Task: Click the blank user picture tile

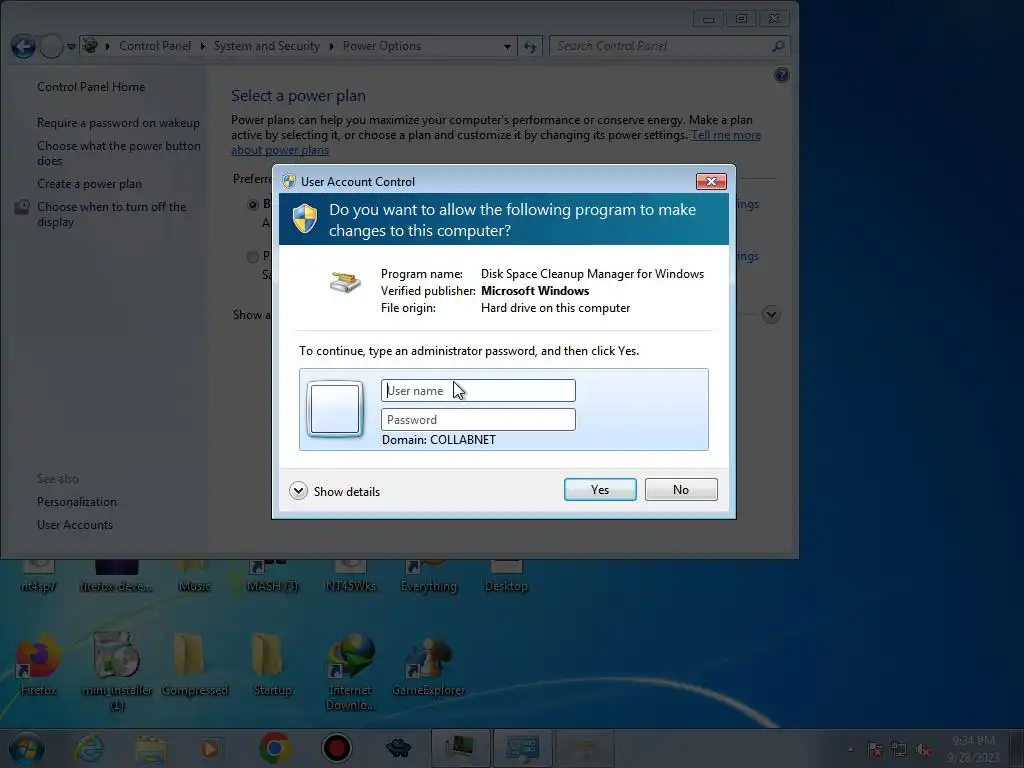Action: pyautogui.click(x=335, y=409)
